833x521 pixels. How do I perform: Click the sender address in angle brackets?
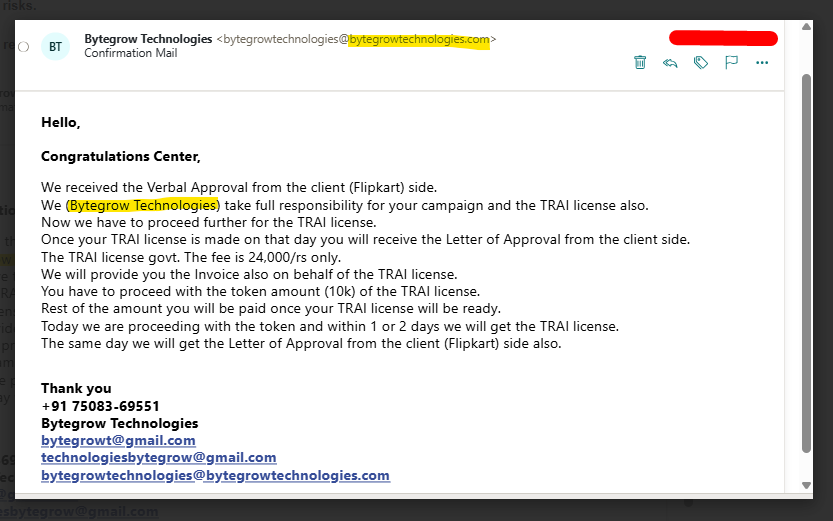tap(356, 39)
